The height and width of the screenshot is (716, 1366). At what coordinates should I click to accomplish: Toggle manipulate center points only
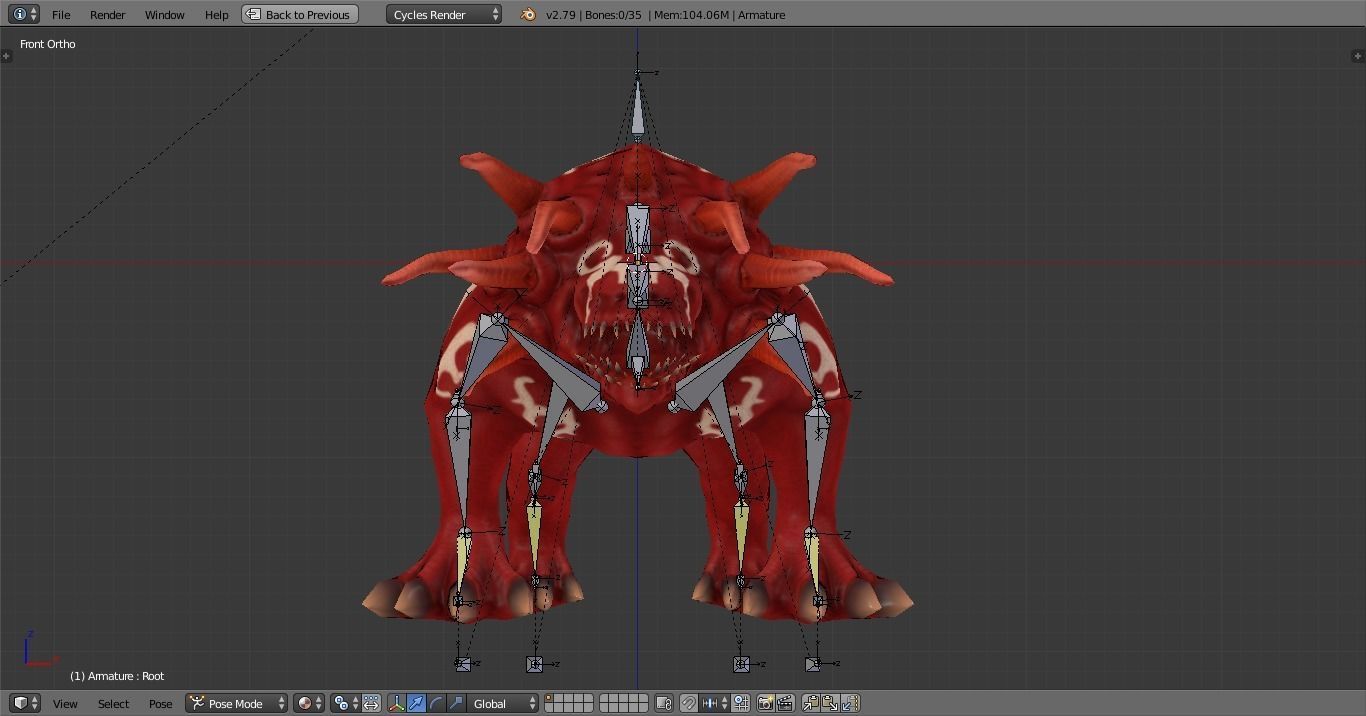(x=371, y=703)
